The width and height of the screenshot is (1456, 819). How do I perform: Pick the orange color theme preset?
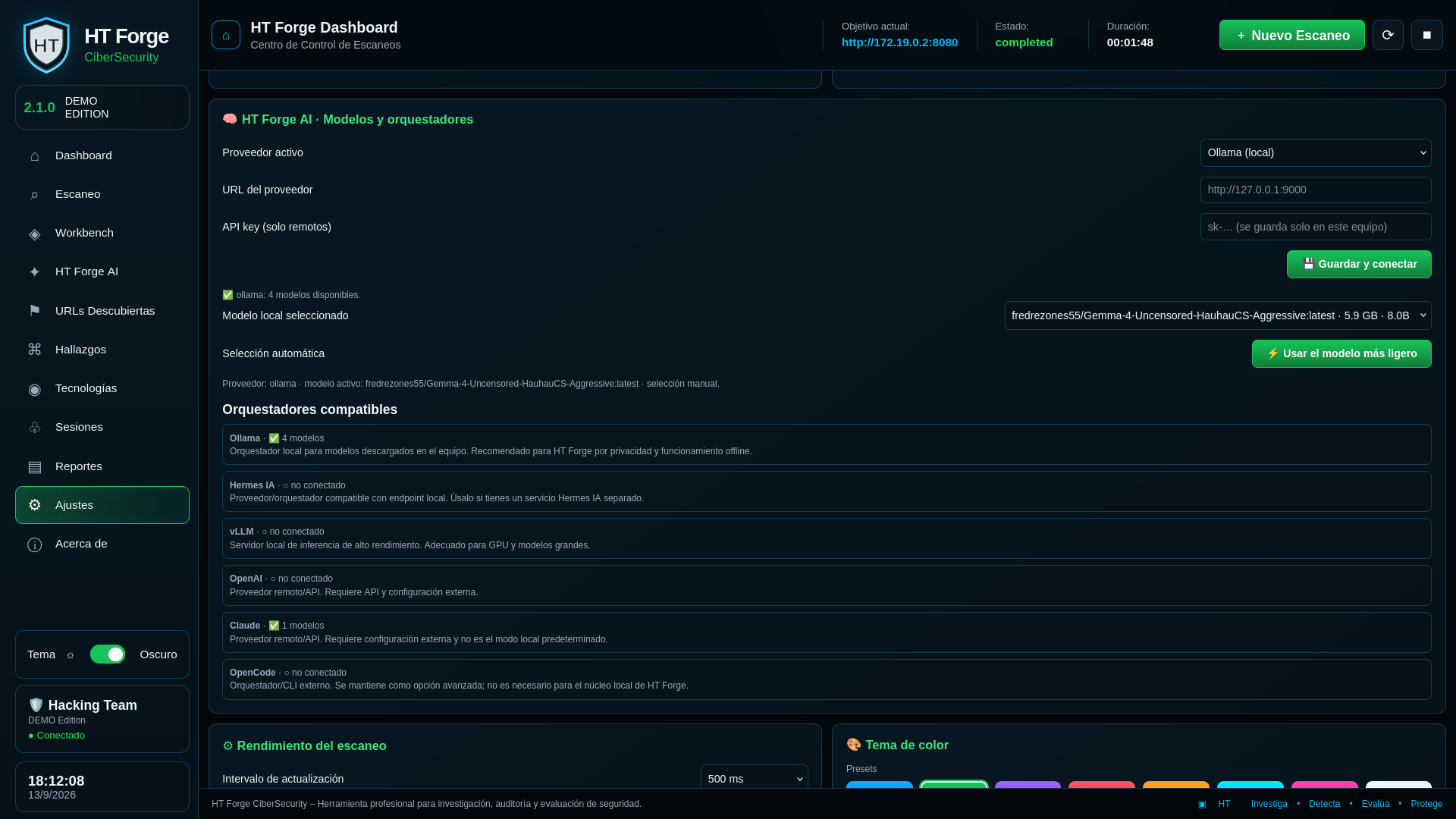point(1176,785)
